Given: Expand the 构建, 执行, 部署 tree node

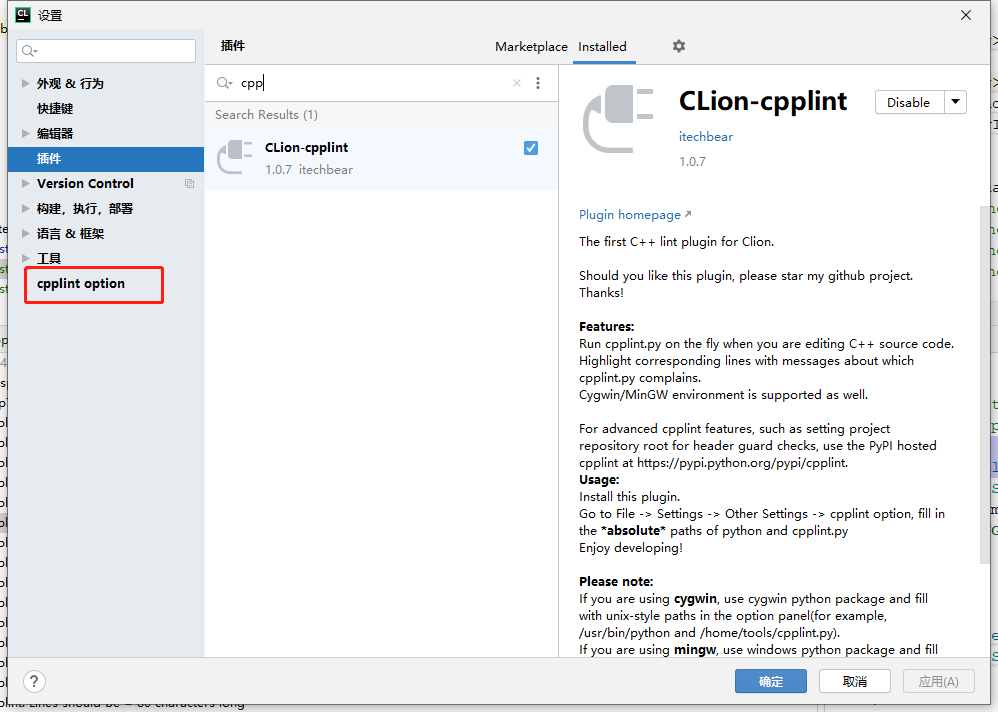Looking at the screenshot, I should 25,209.
